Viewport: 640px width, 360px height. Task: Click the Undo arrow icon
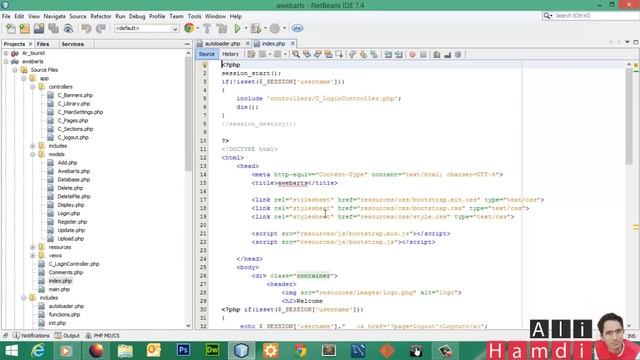point(86,29)
